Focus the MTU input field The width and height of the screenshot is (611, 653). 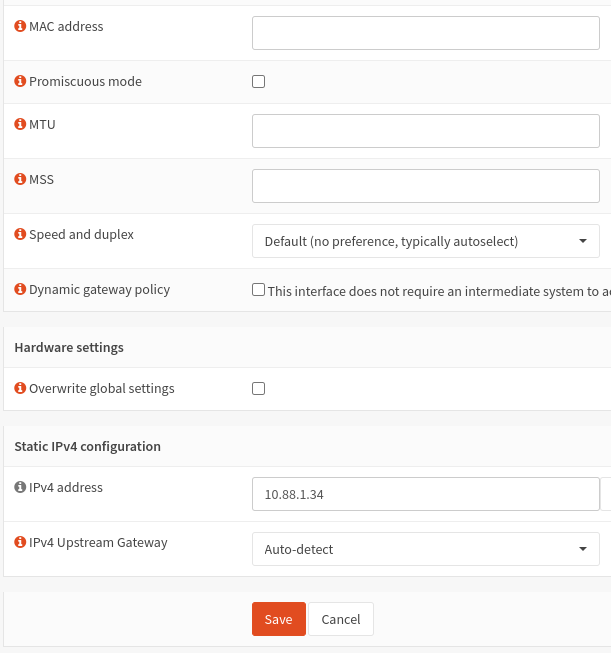[426, 131]
